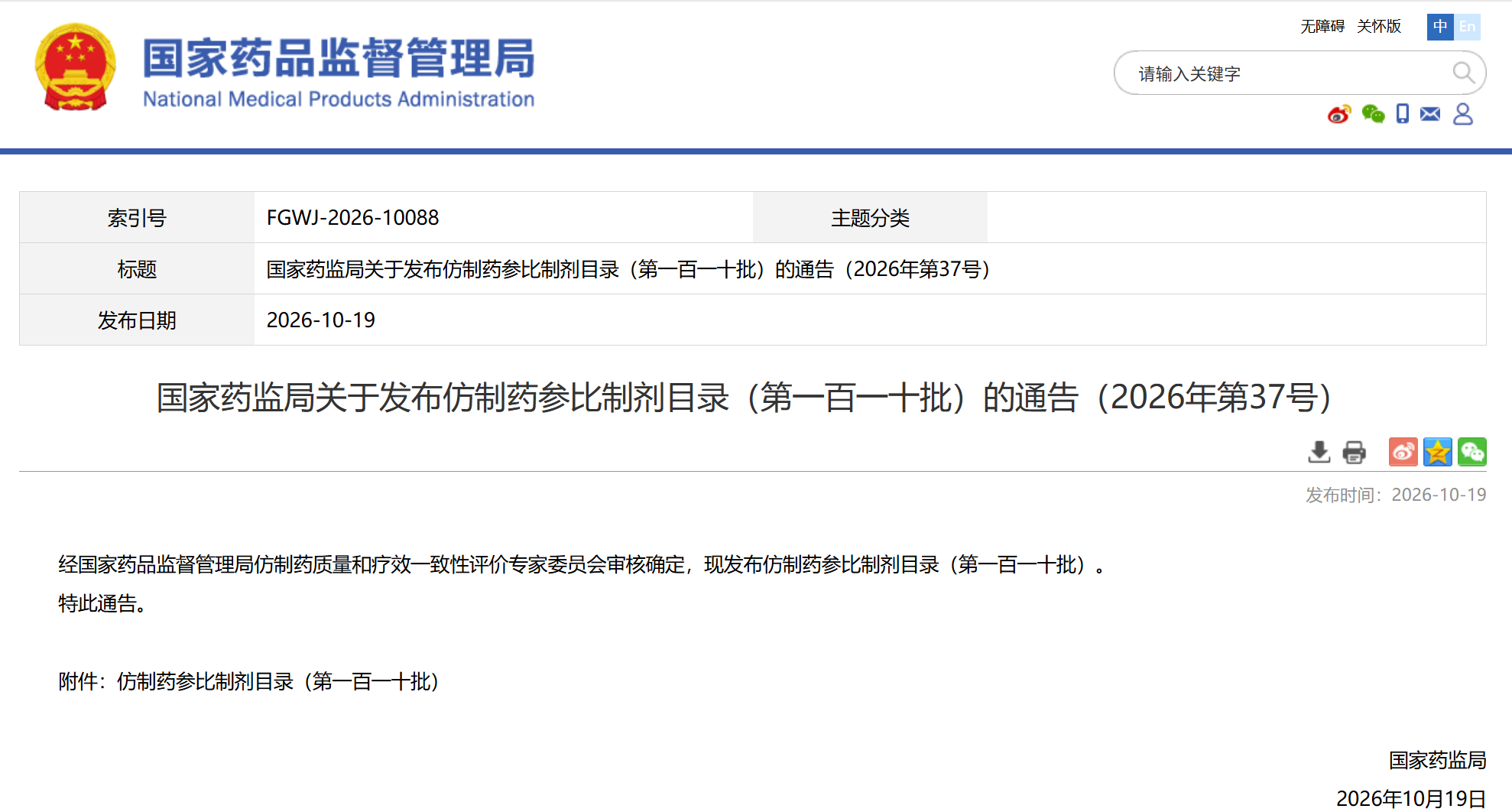Click the search magnifier icon
This screenshot has height=812, width=1512.
pos(1463,73)
